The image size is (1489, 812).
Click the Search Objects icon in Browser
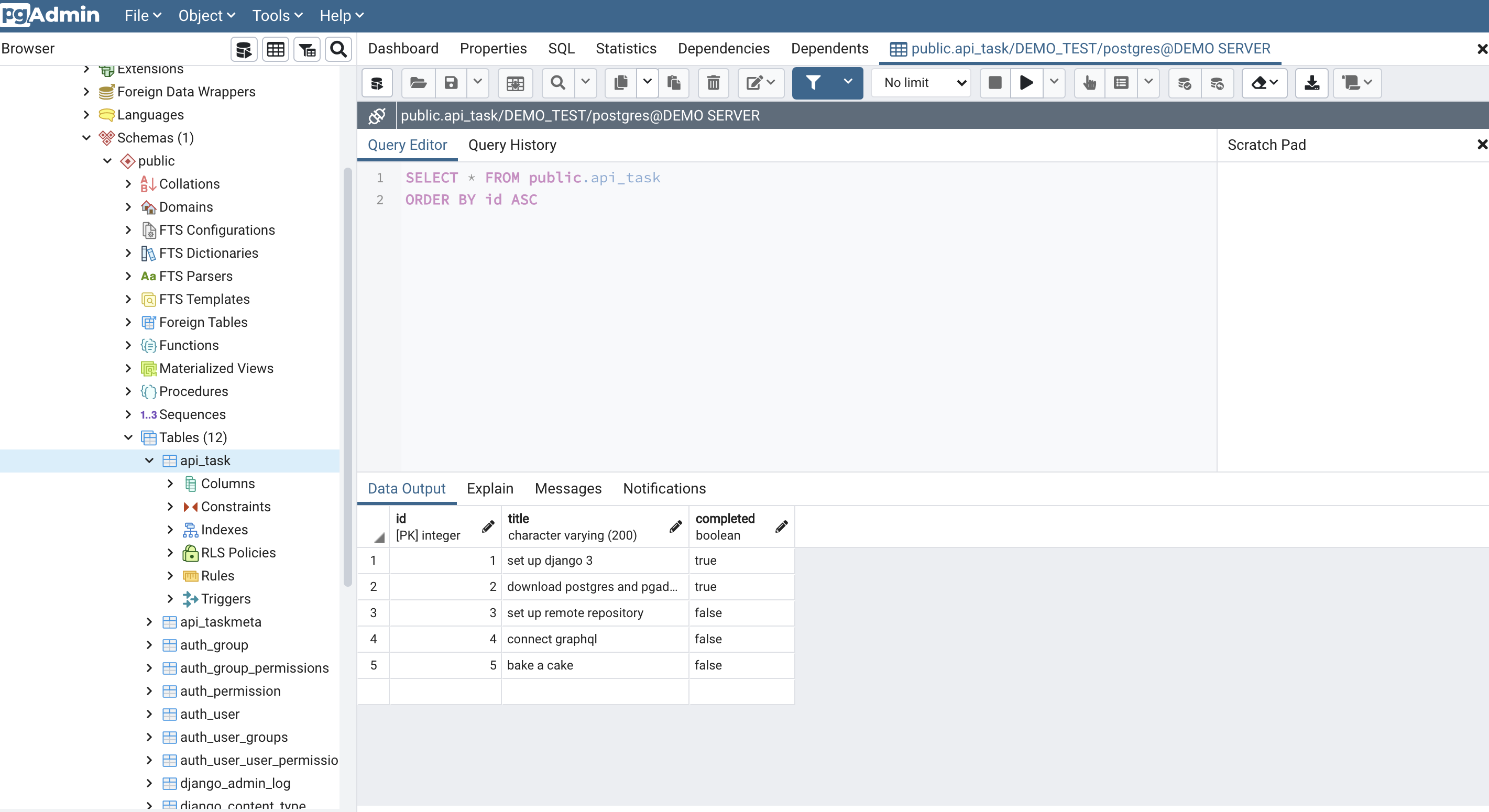pos(338,49)
